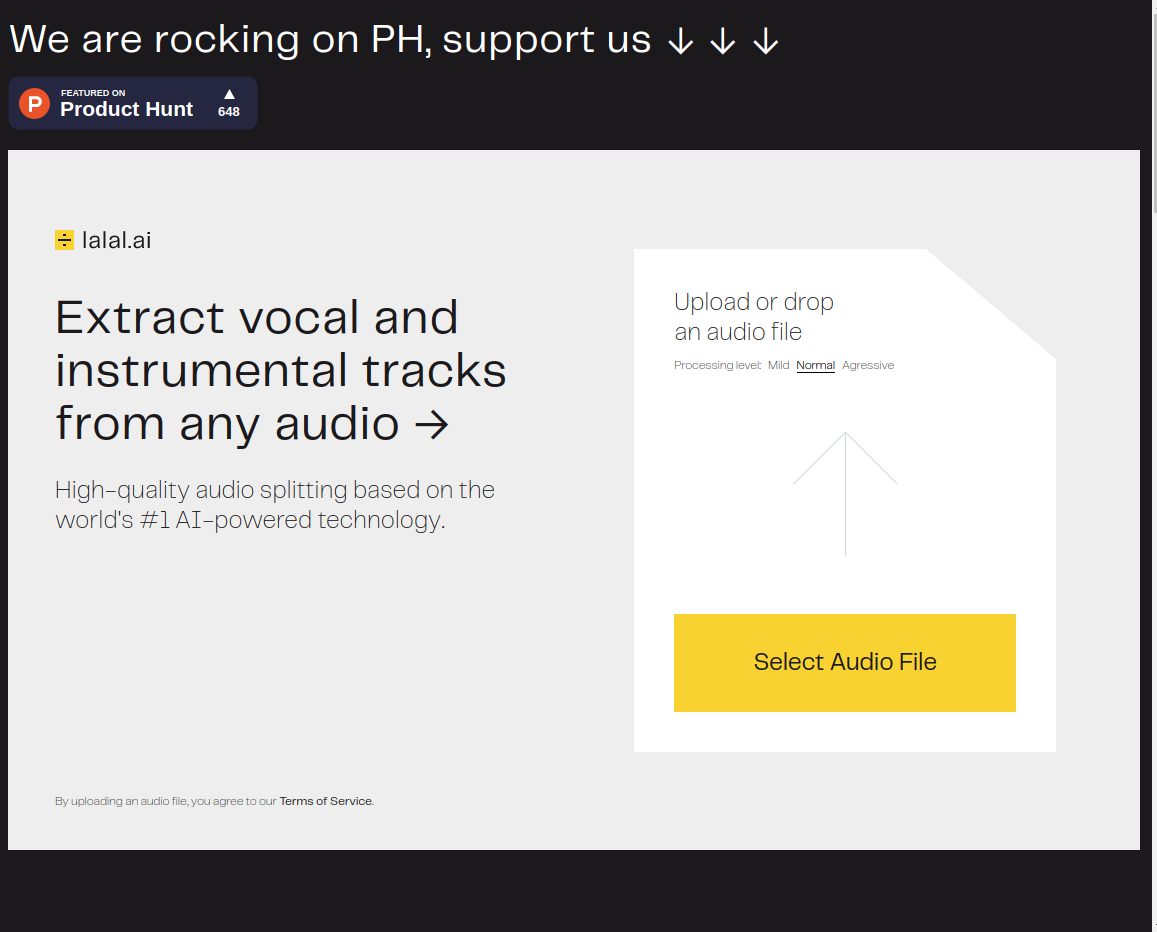This screenshot has width=1157, height=932.
Task: Click the Select Audio File button
Action: (x=845, y=663)
